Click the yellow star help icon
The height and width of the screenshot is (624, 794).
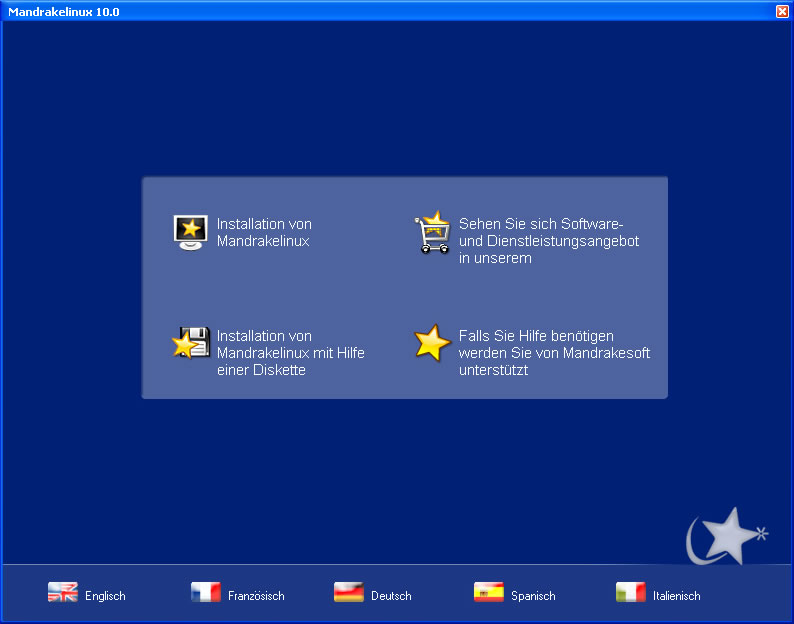pyautogui.click(x=432, y=343)
